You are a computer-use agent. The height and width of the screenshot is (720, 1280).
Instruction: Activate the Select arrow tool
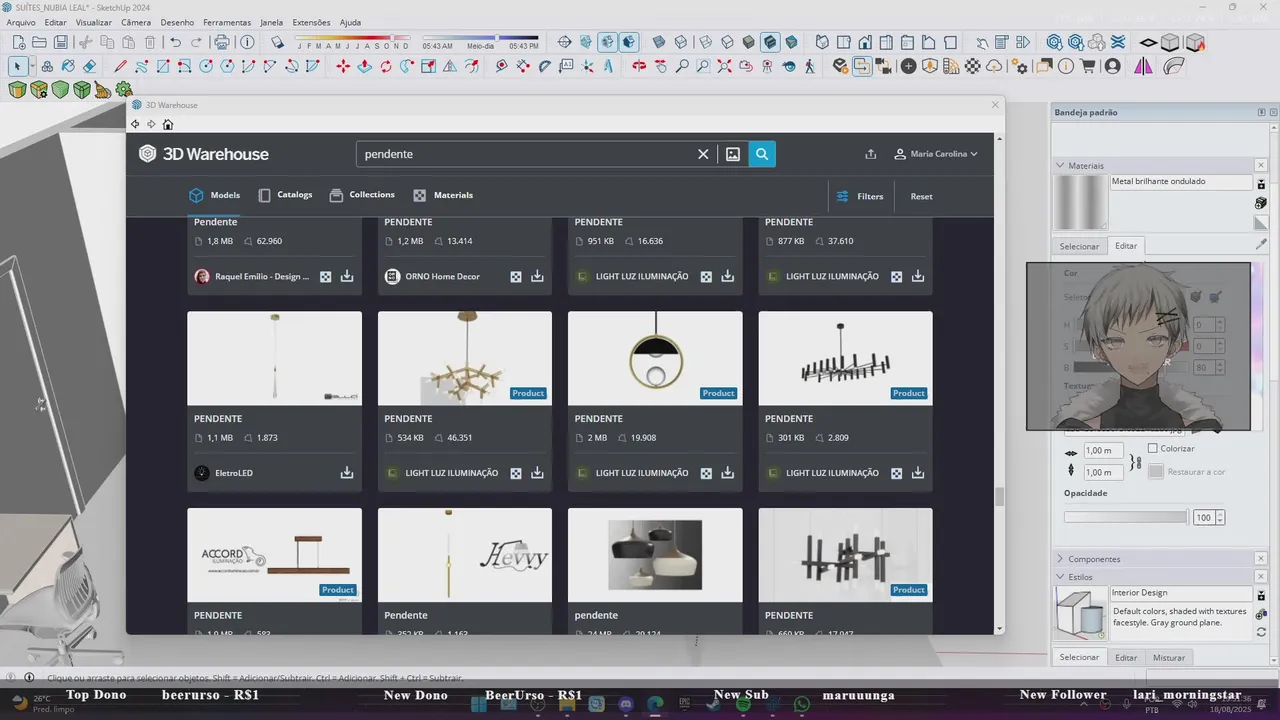17,66
